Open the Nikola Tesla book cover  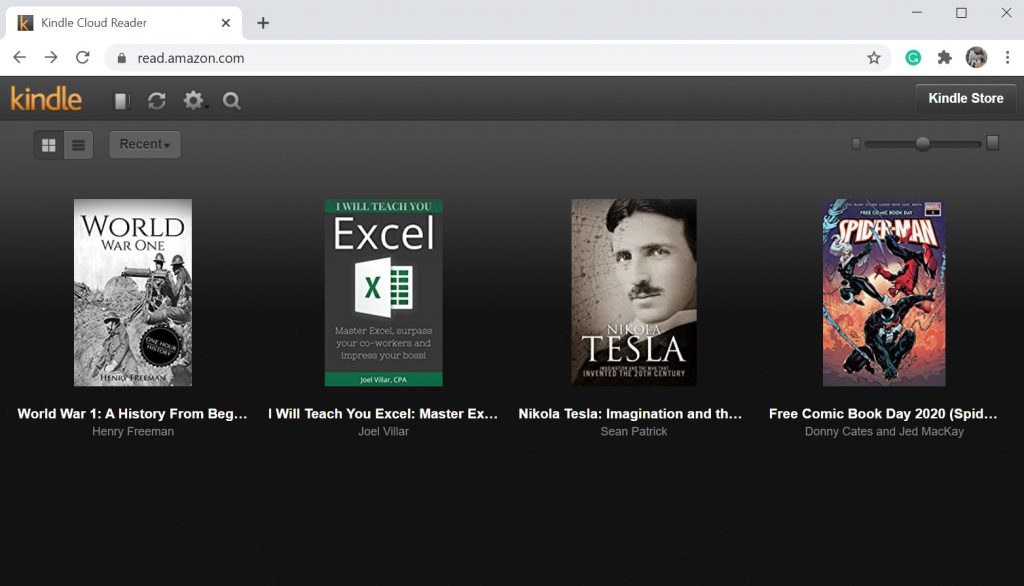tap(633, 292)
